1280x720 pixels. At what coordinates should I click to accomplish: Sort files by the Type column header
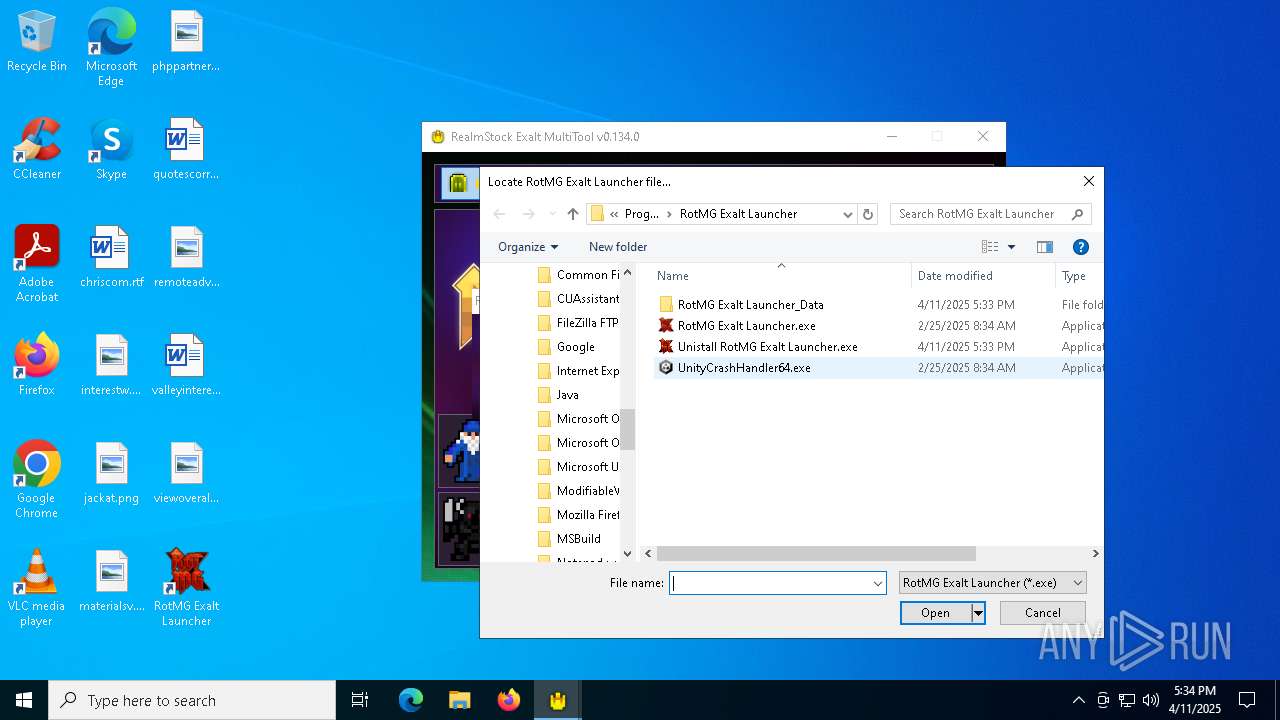(x=1079, y=276)
